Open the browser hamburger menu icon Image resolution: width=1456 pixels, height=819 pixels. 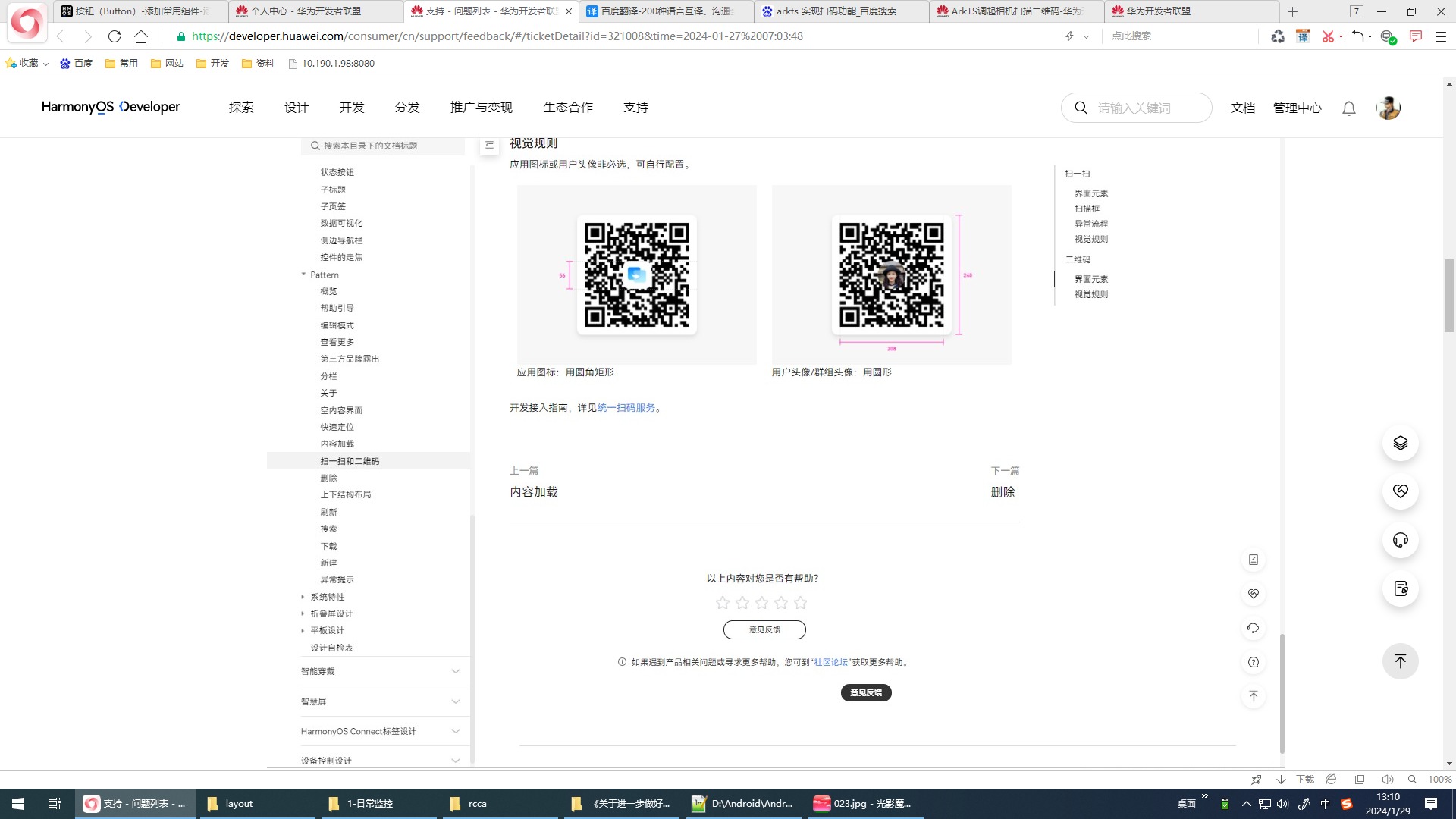click(x=1441, y=36)
